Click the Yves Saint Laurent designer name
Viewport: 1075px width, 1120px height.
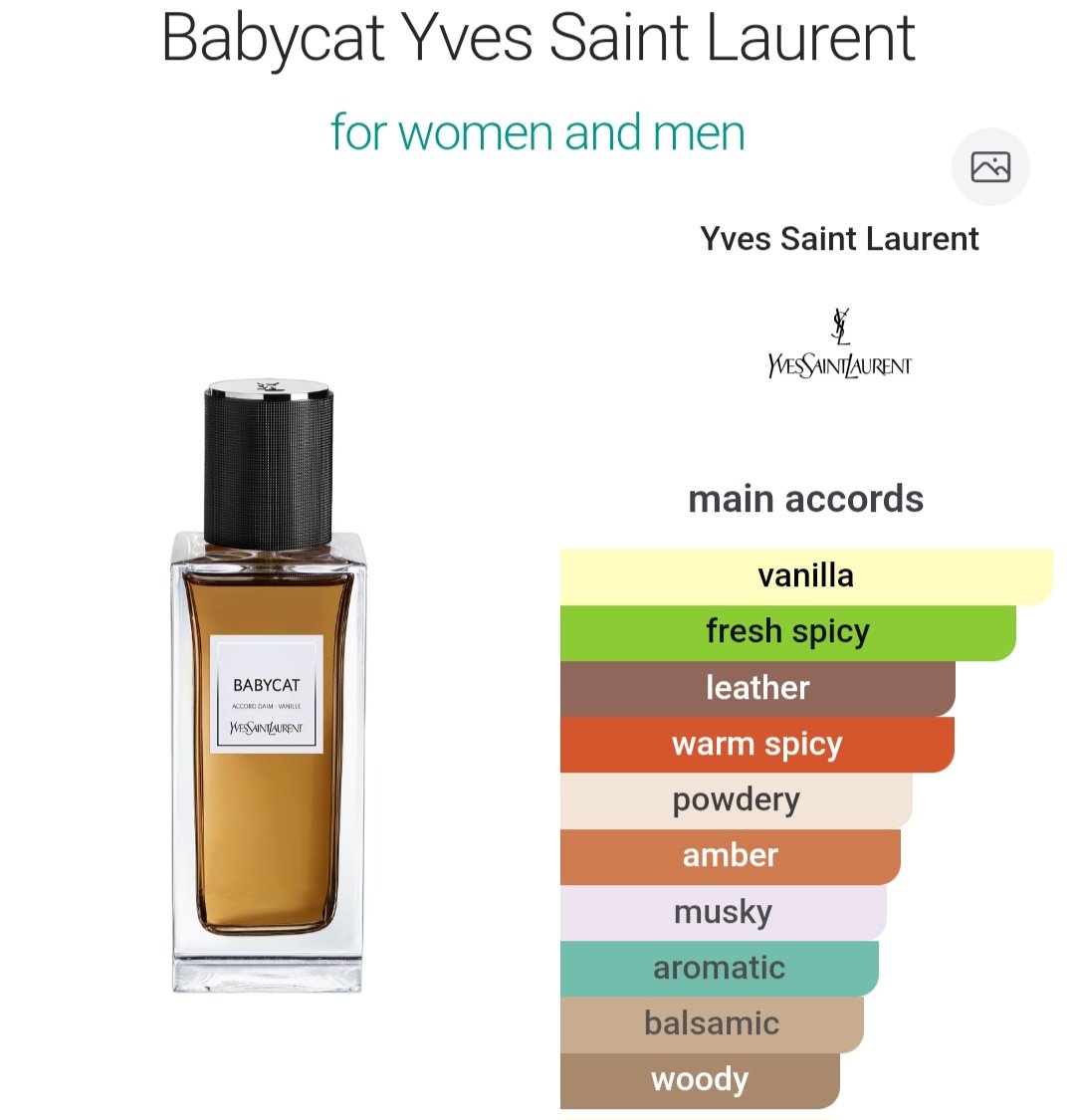(839, 239)
